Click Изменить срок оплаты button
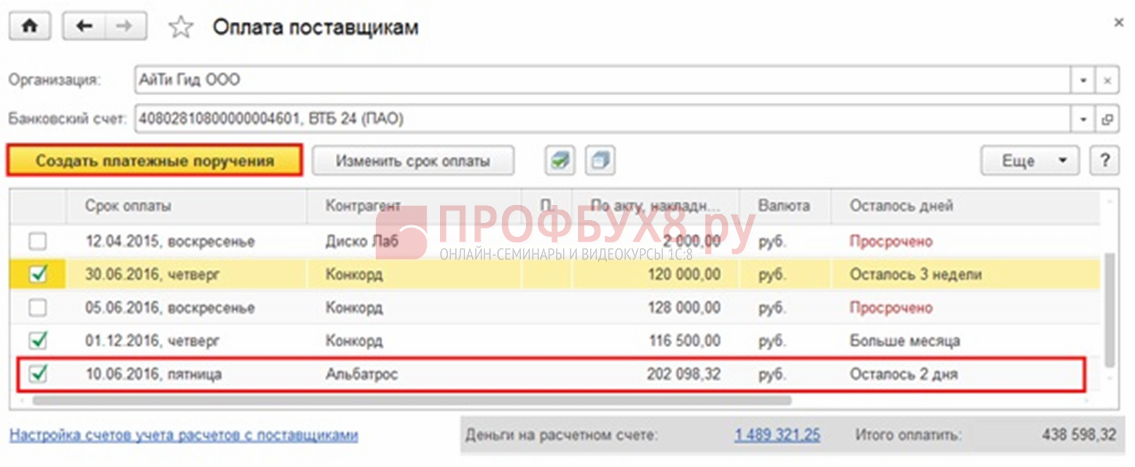 click(413, 161)
